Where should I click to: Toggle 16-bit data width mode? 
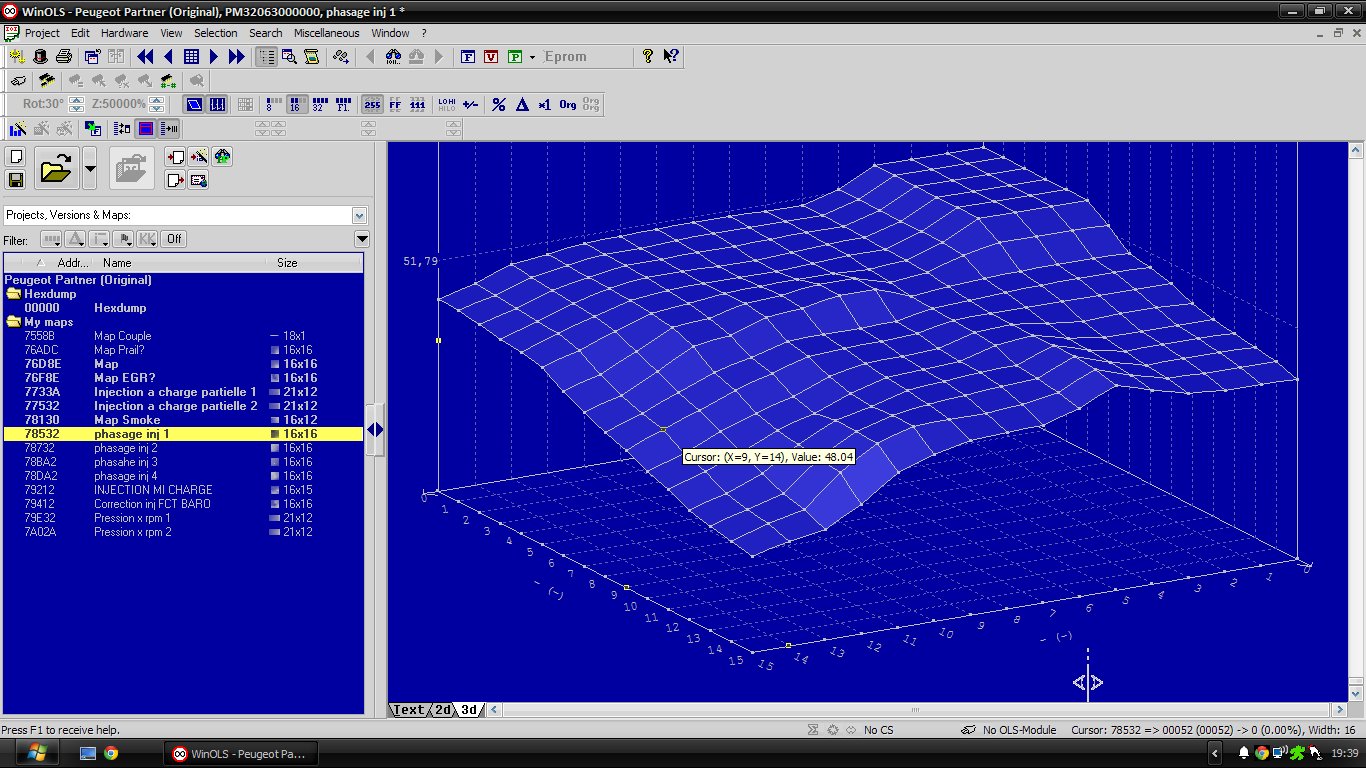coord(297,104)
